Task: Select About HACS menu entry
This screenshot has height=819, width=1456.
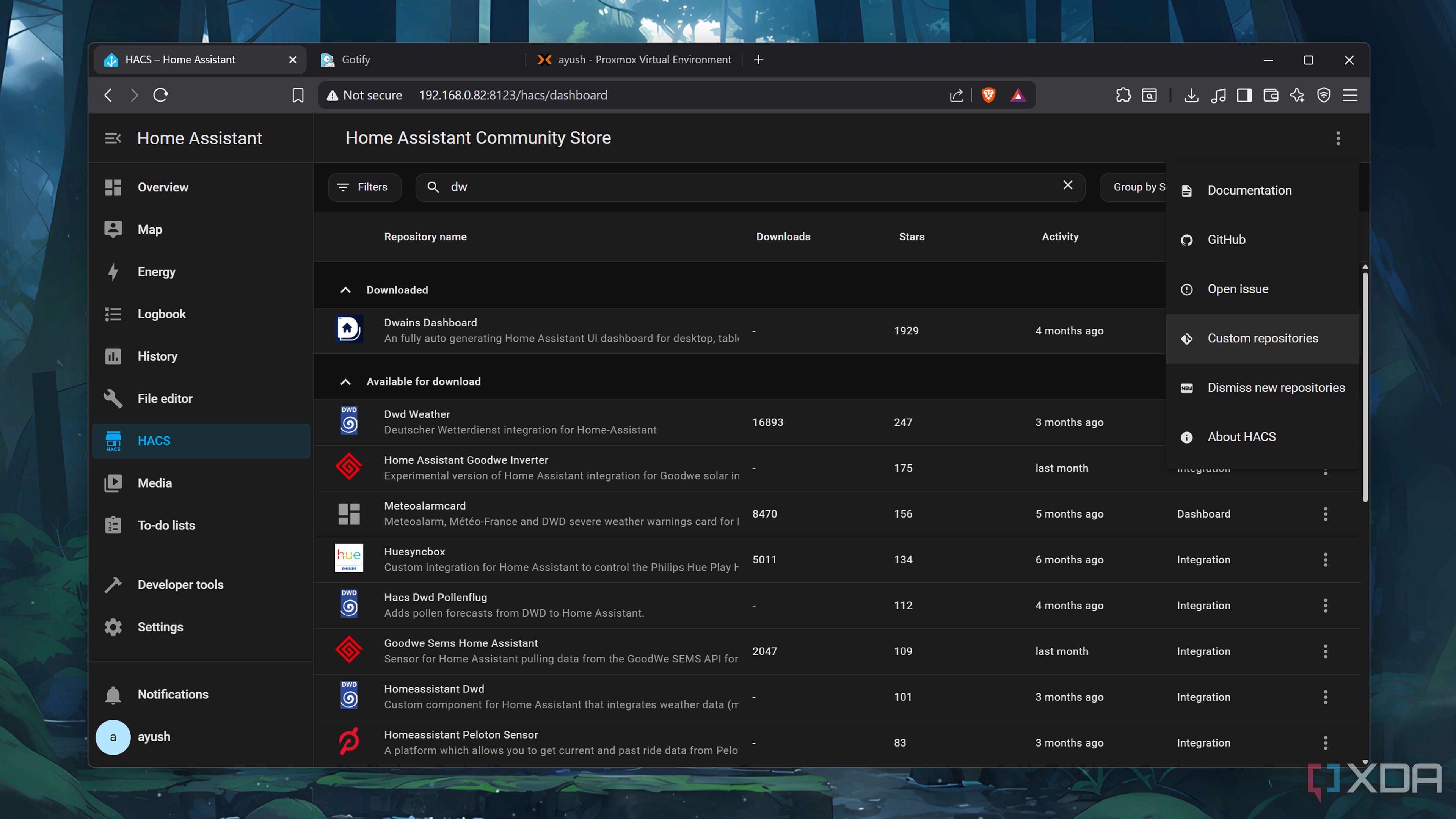Action: click(1263, 437)
